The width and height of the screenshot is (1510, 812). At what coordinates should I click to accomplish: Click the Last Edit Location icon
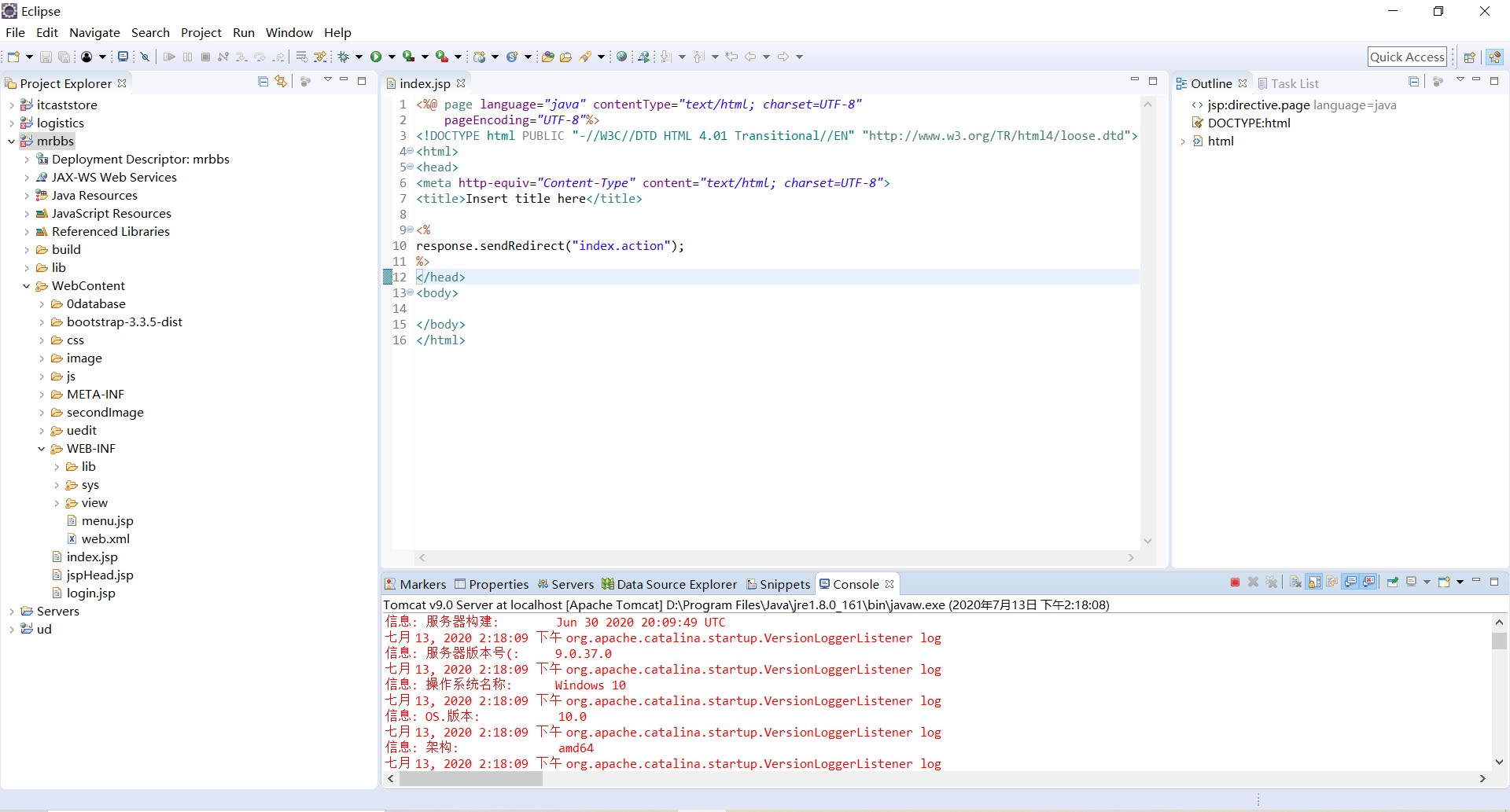[731, 57]
